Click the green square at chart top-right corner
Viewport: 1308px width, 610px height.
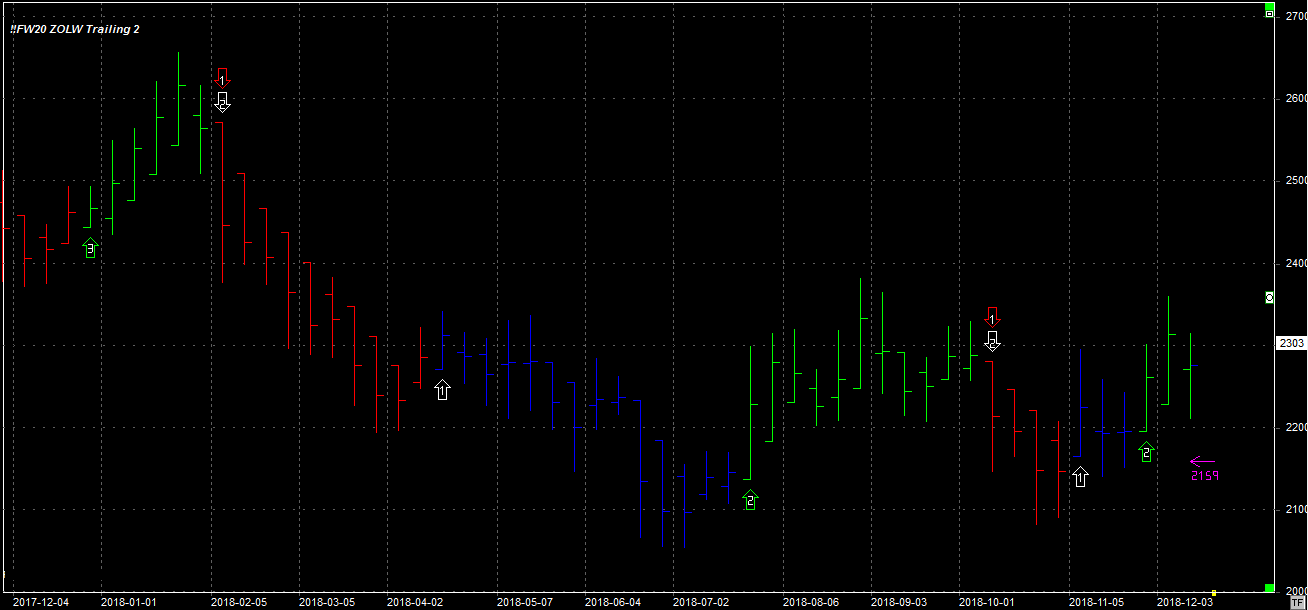1269,7
